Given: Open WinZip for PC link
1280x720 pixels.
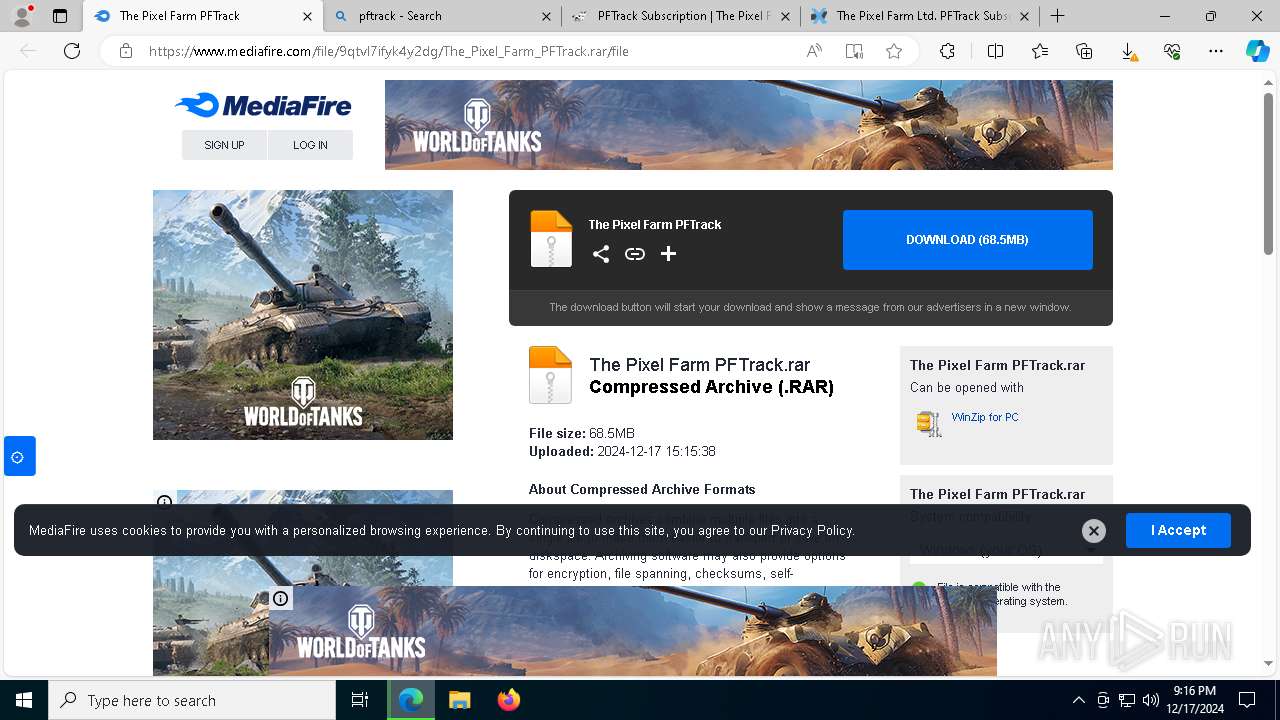Looking at the screenshot, I should 985,417.
